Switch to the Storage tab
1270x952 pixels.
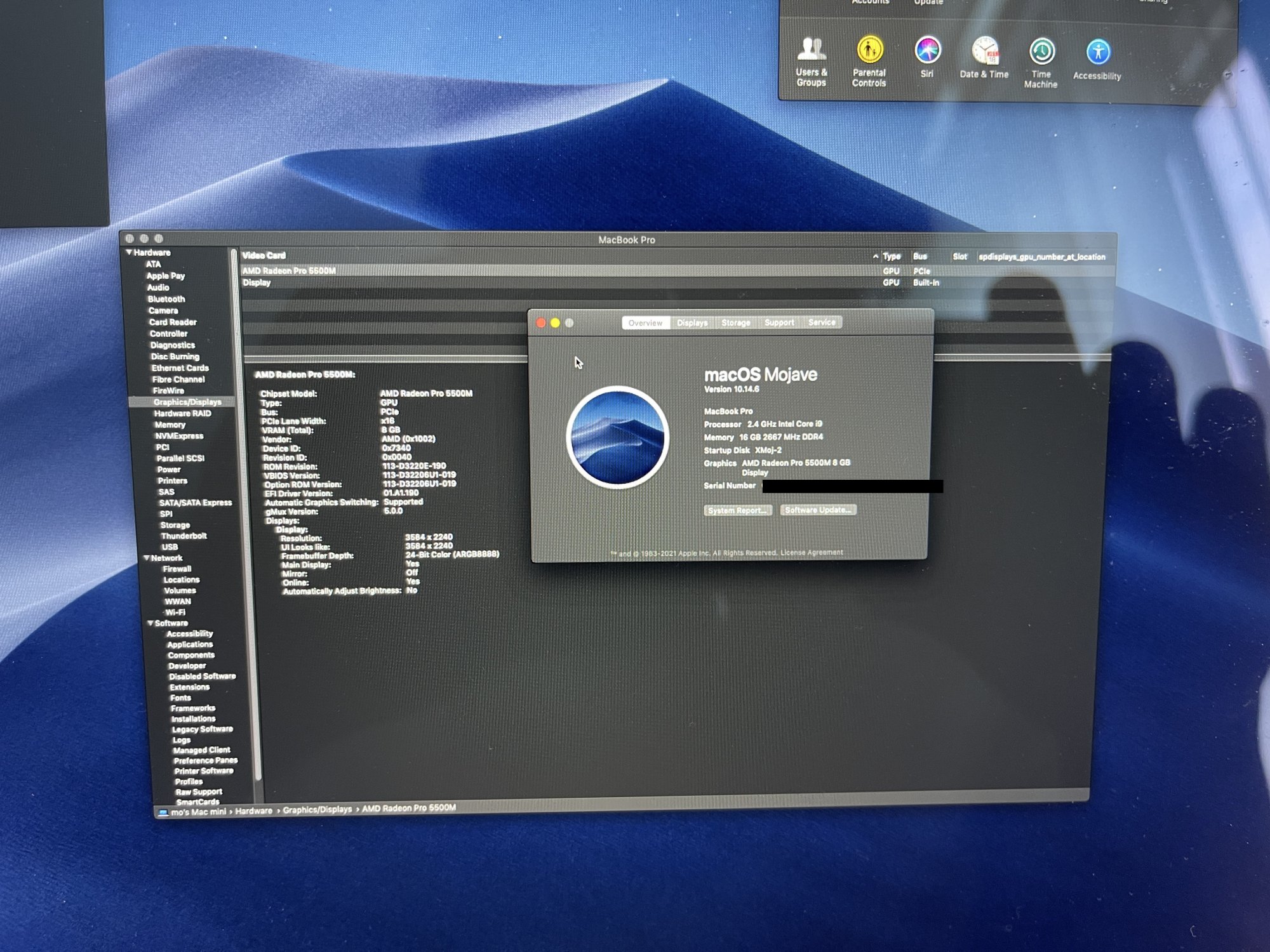(x=736, y=323)
